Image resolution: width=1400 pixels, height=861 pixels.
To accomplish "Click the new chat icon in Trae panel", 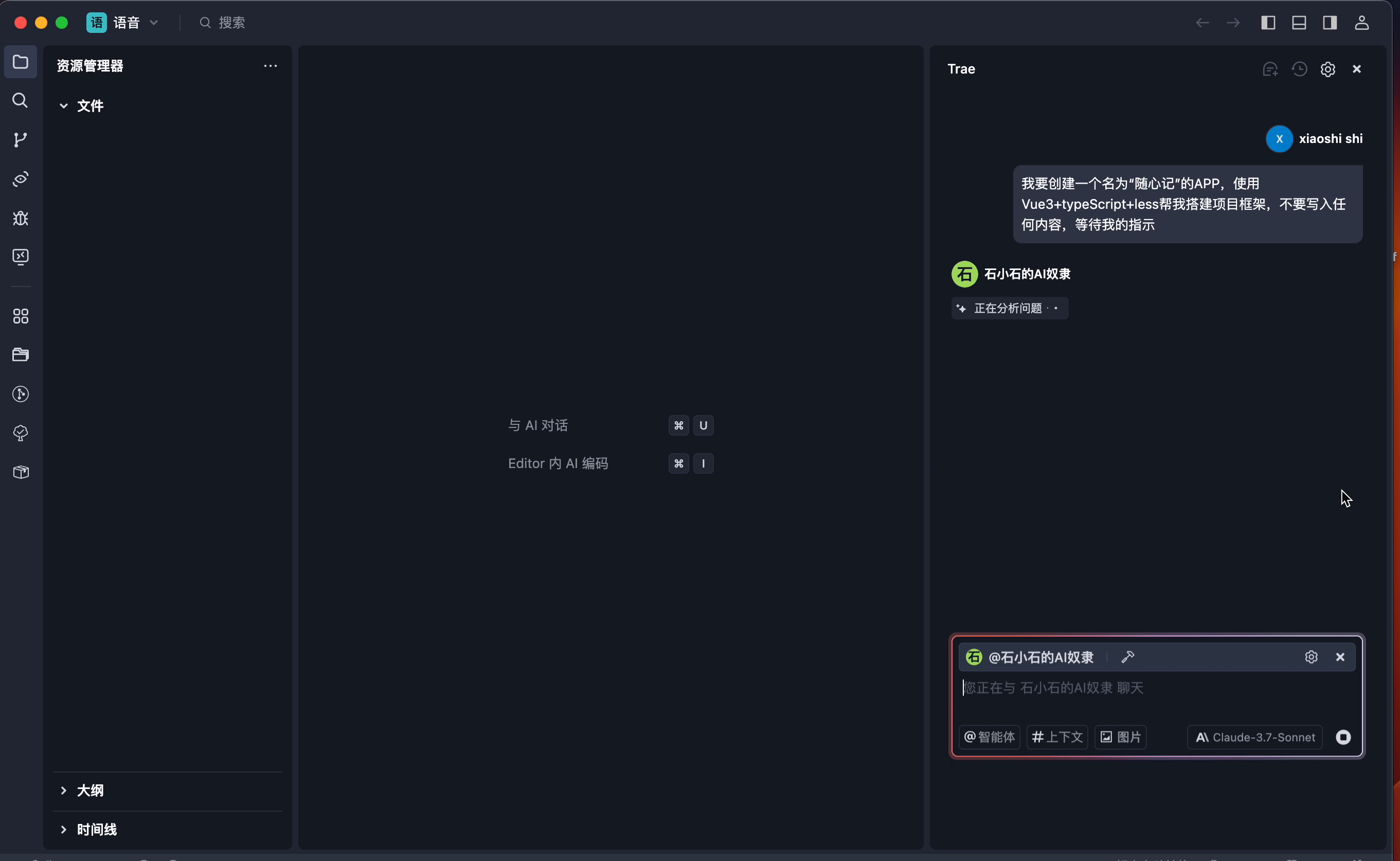I will click(1270, 69).
